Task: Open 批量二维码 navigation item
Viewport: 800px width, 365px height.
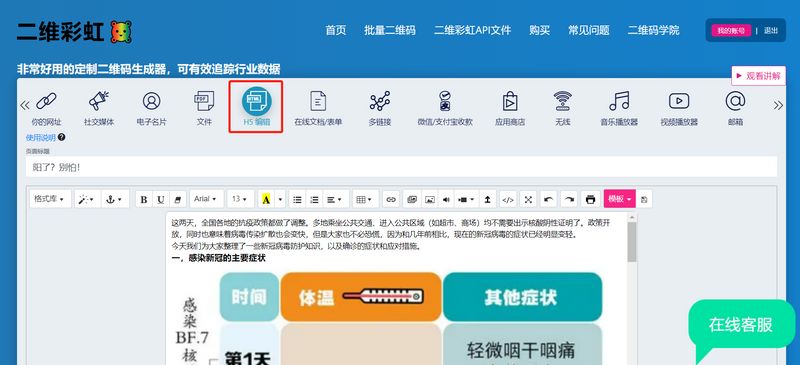Action: 390,30
